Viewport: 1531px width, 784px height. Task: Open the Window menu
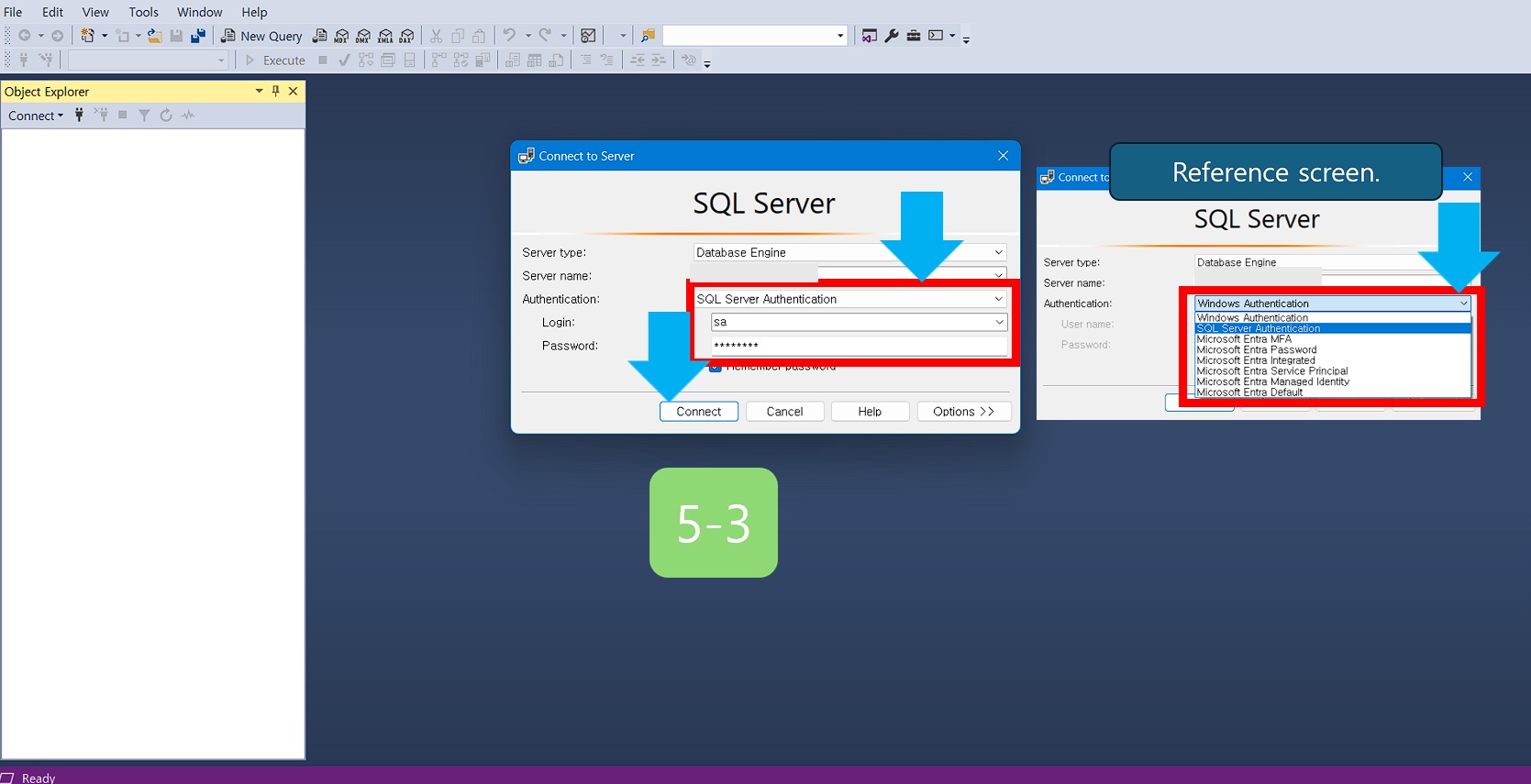coord(199,12)
